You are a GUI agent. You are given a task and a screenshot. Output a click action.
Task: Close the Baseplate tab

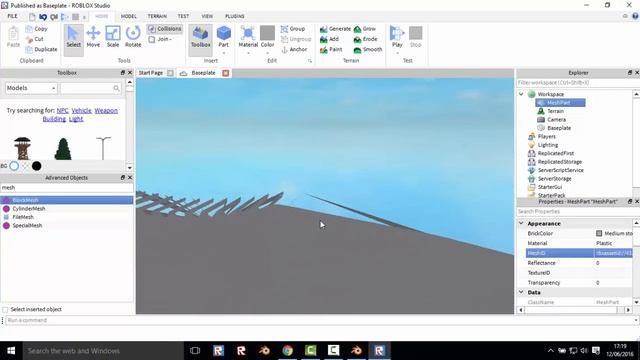pyautogui.click(x=226, y=73)
